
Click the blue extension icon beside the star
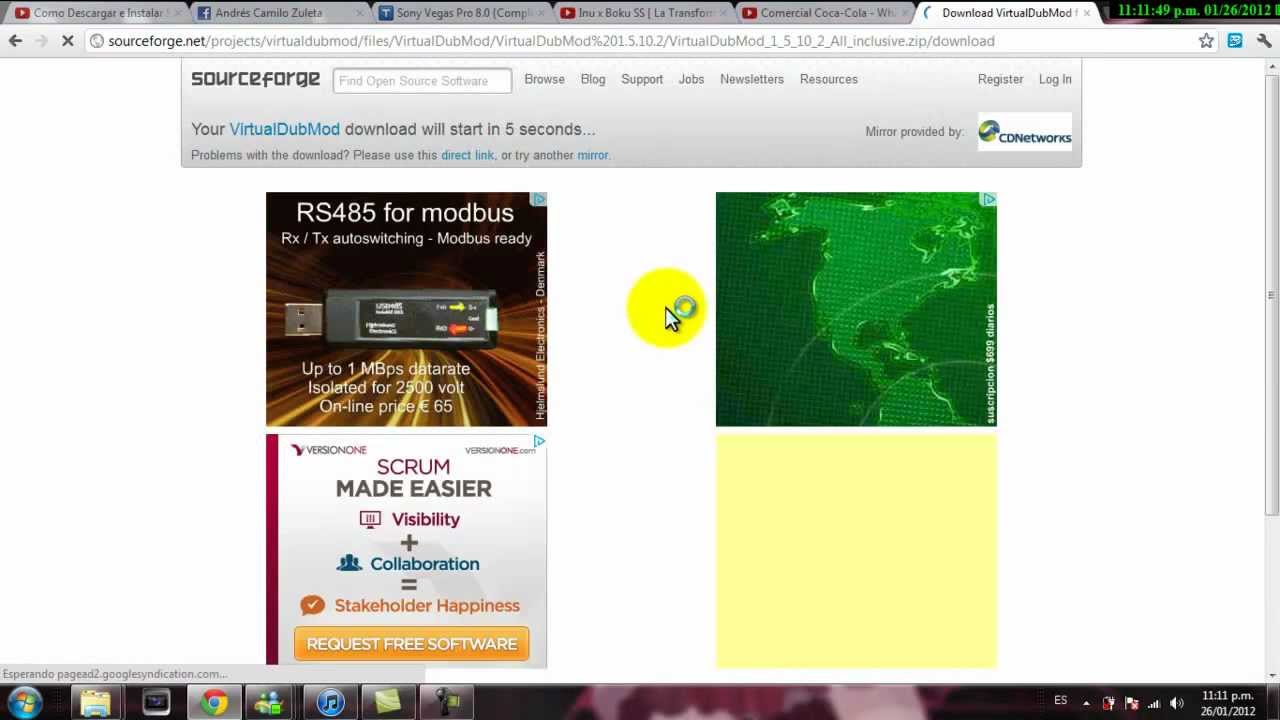click(1235, 41)
